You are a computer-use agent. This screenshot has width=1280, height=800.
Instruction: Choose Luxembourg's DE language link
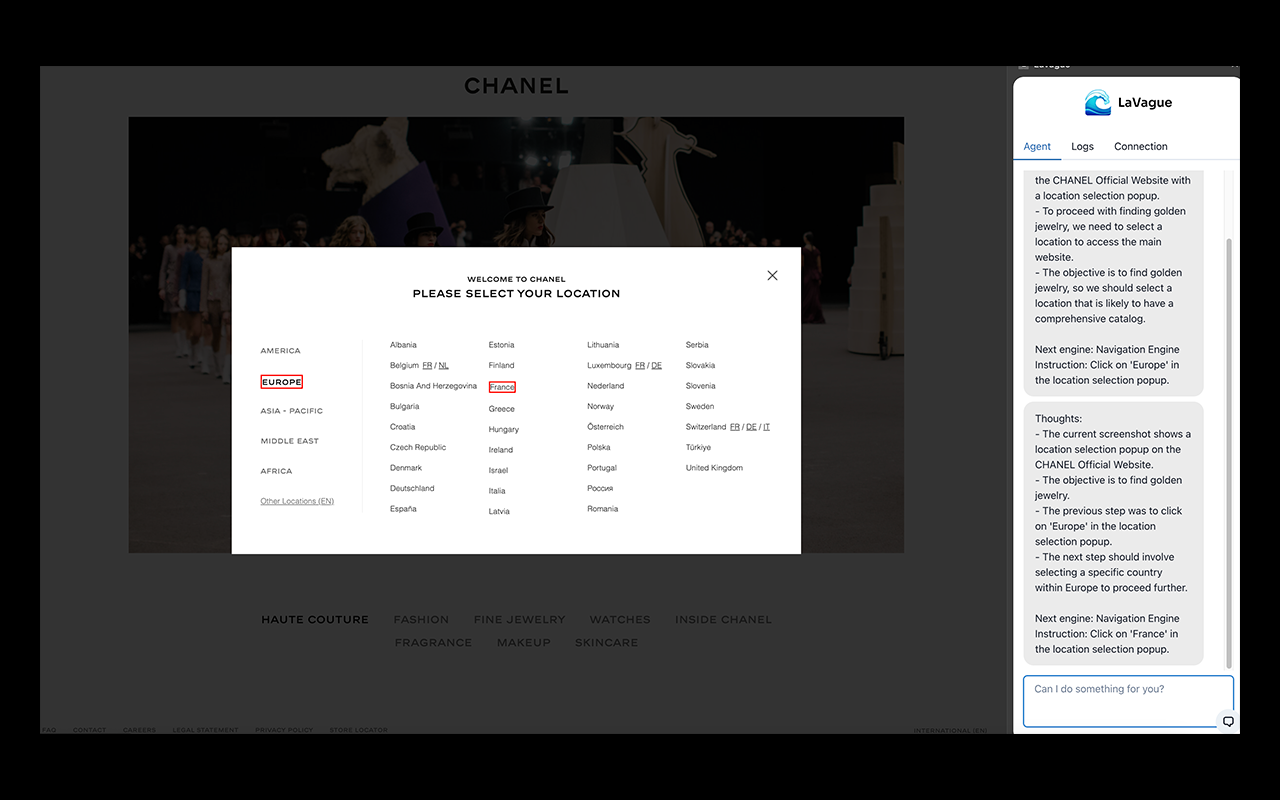(657, 366)
